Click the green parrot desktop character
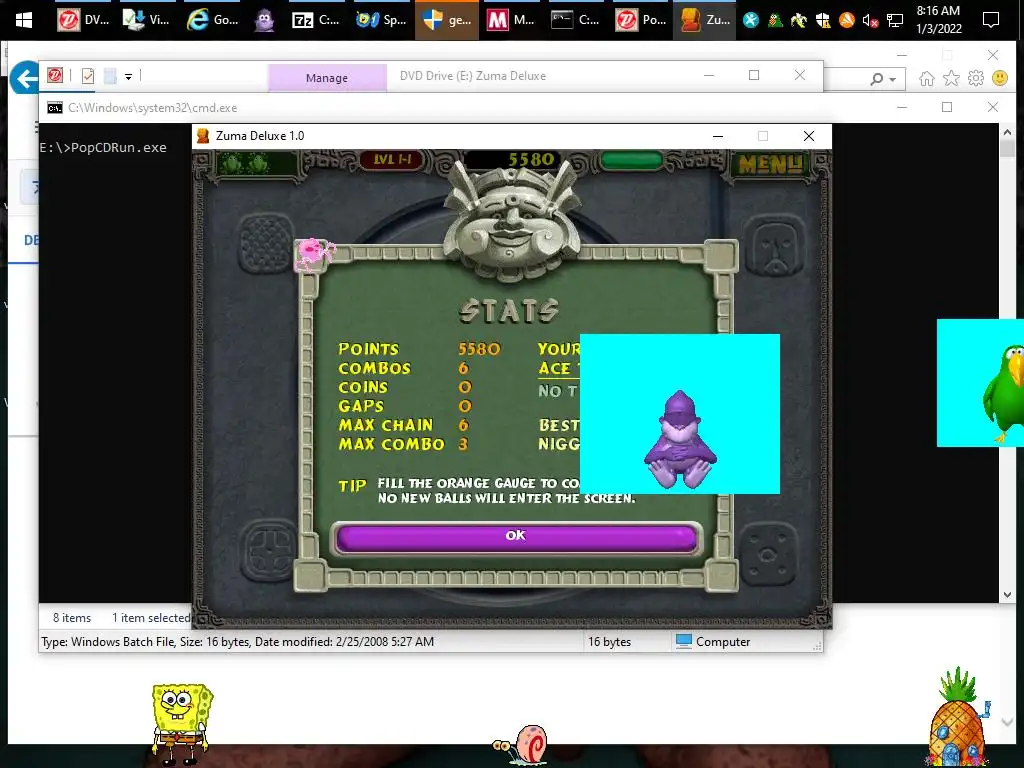Image resolution: width=1024 pixels, height=768 pixels. (x=1004, y=392)
